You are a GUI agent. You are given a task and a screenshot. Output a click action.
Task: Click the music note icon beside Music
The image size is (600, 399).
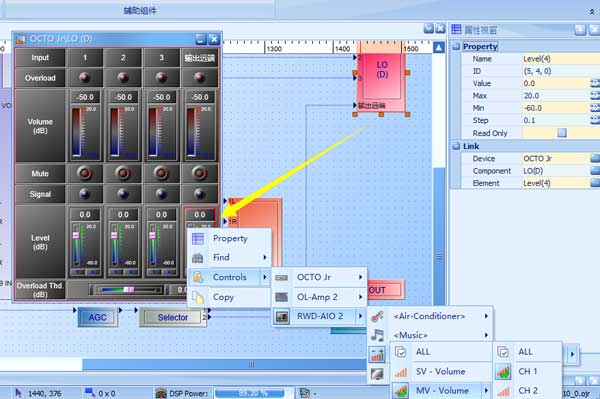(x=377, y=335)
